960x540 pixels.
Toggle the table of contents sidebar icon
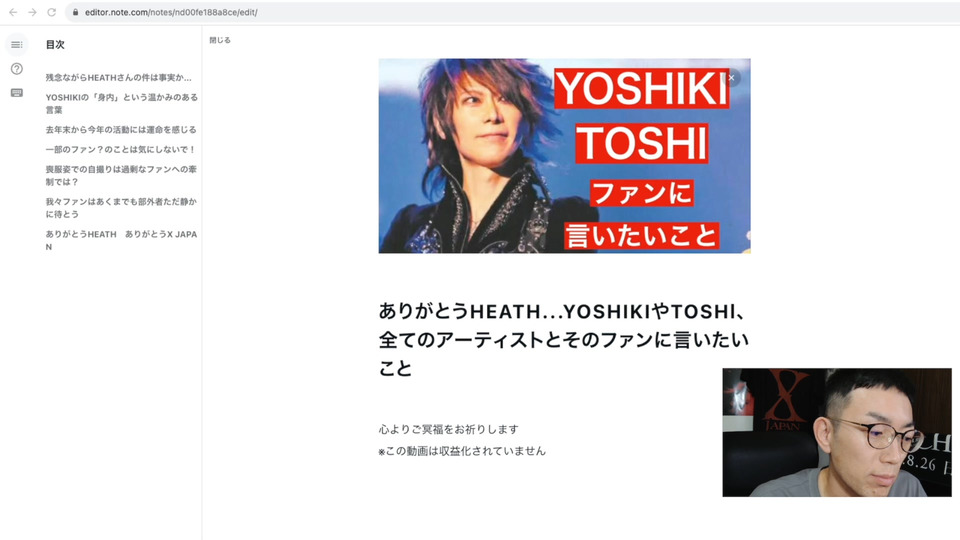(x=17, y=45)
